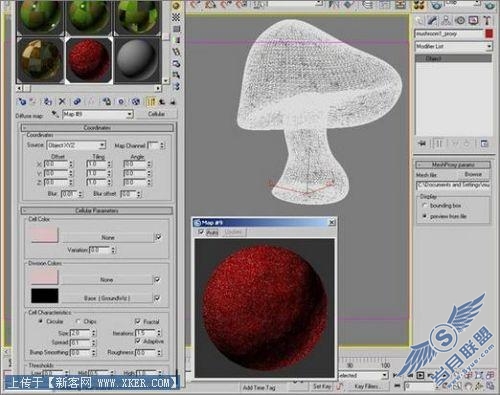Click Cell Color None map button
500x395 pixels.
(107, 237)
